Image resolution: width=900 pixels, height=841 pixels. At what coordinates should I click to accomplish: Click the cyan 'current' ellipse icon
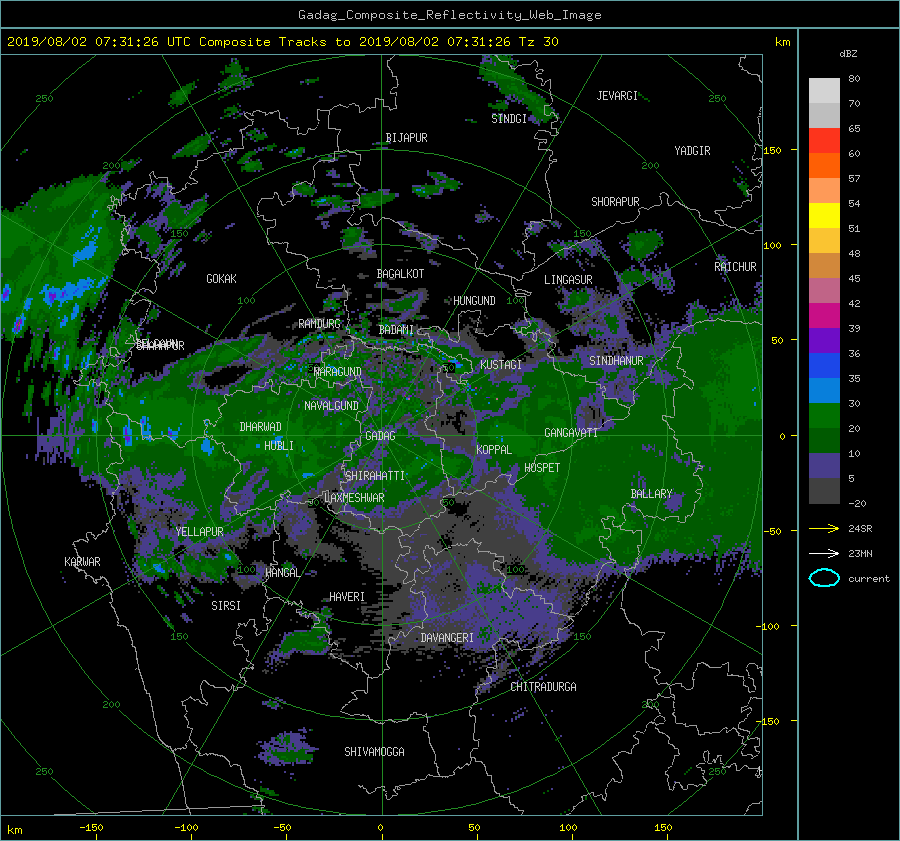coord(824,578)
